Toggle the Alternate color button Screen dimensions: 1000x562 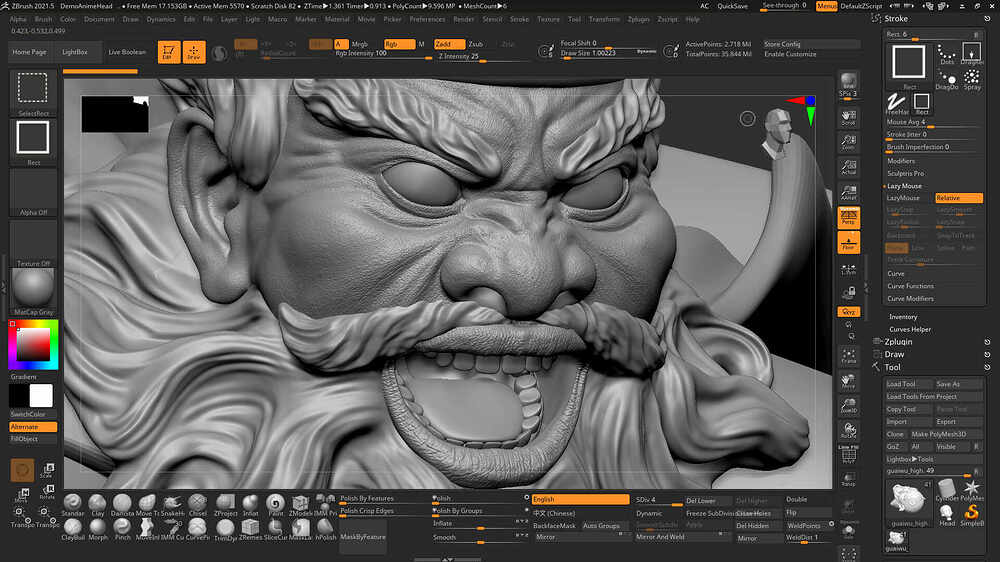[33, 427]
